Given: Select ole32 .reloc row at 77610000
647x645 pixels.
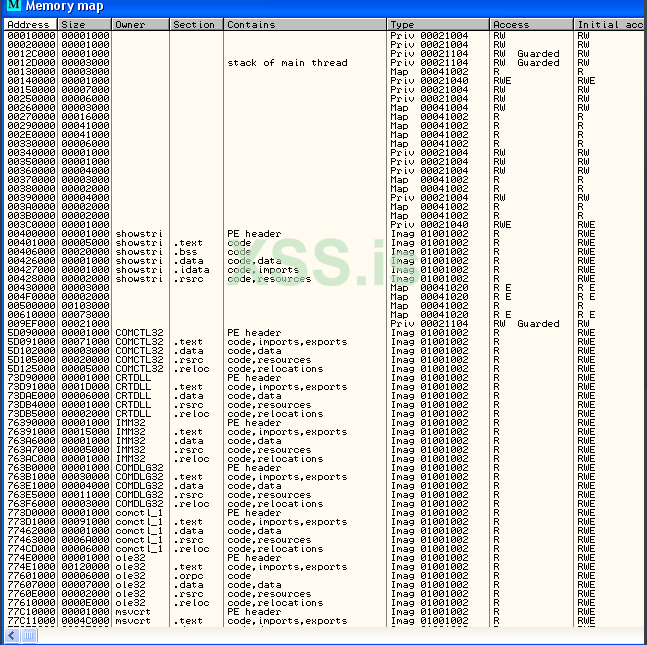Looking at the screenshot, I should click(324, 603).
